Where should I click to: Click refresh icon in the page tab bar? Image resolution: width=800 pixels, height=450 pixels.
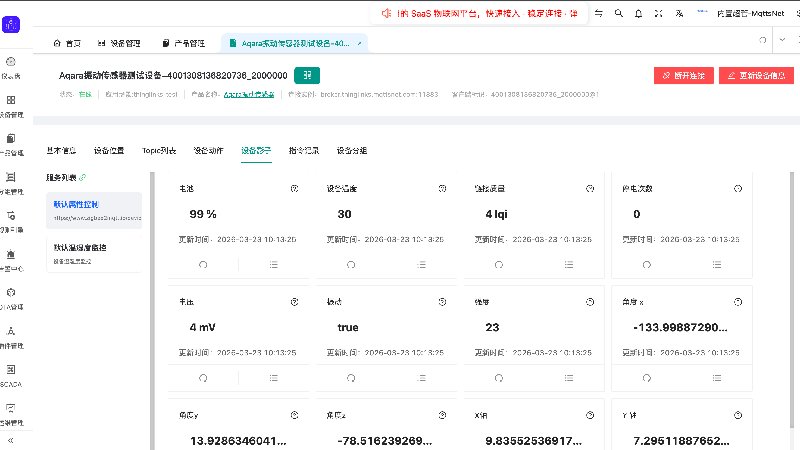[x=763, y=40]
